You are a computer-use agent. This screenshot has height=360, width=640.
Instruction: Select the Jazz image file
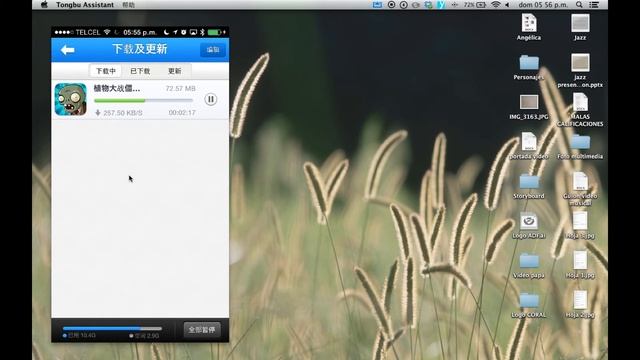tap(580, 27)
